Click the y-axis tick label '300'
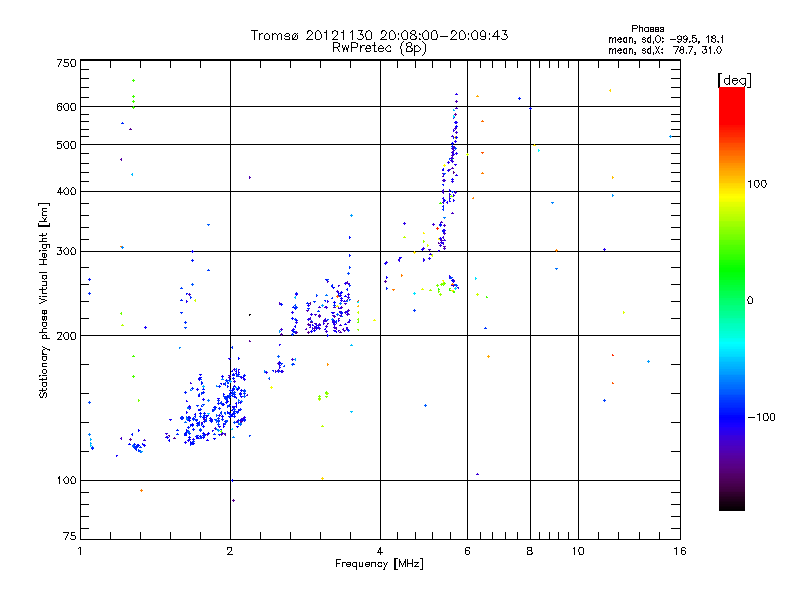The width and height of the screenshot is (800, 600). (66, 252)
